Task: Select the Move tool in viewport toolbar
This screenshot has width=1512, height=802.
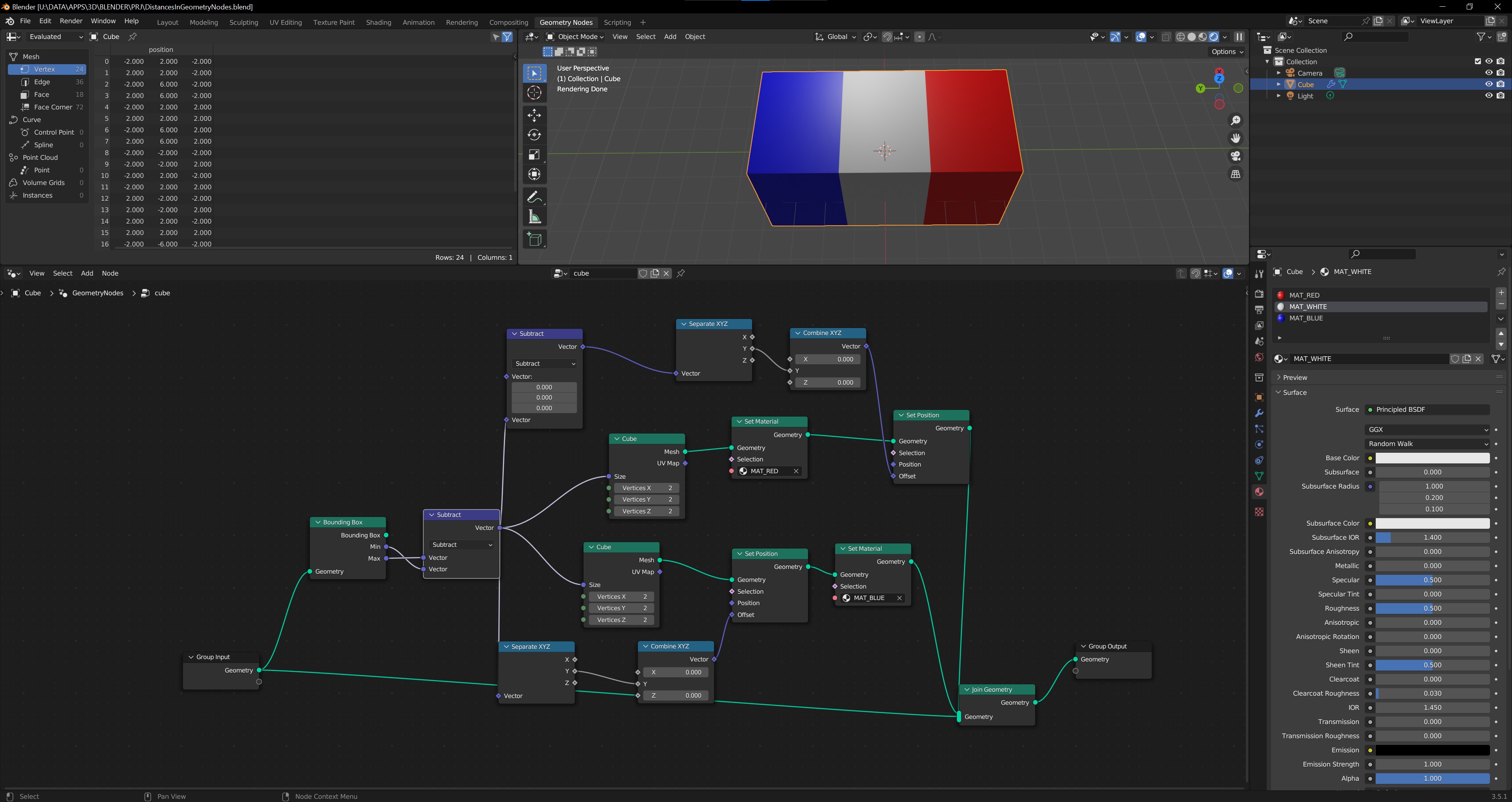Action: (534, 115)
